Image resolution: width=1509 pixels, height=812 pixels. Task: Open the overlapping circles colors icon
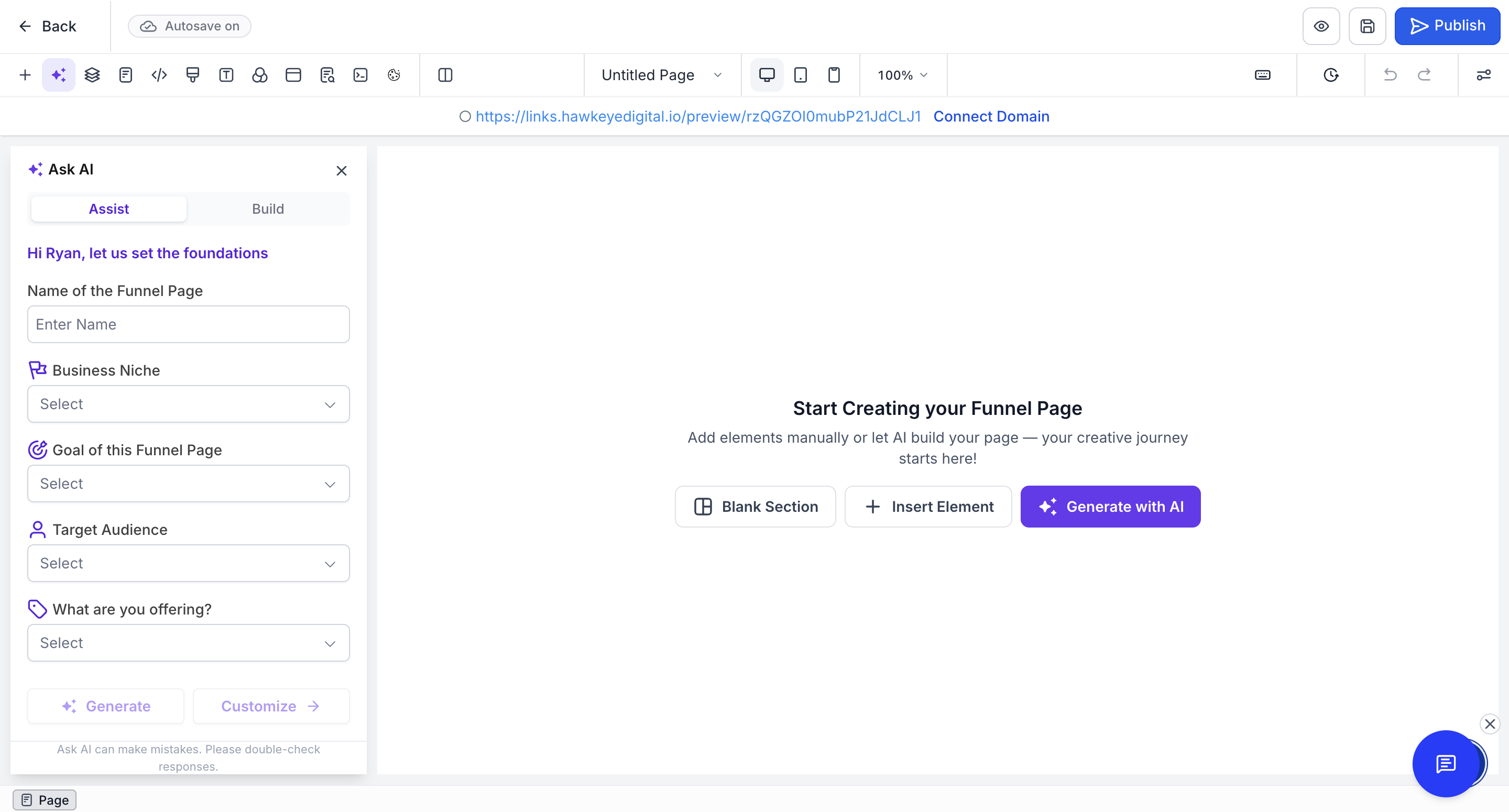(259, 75)
